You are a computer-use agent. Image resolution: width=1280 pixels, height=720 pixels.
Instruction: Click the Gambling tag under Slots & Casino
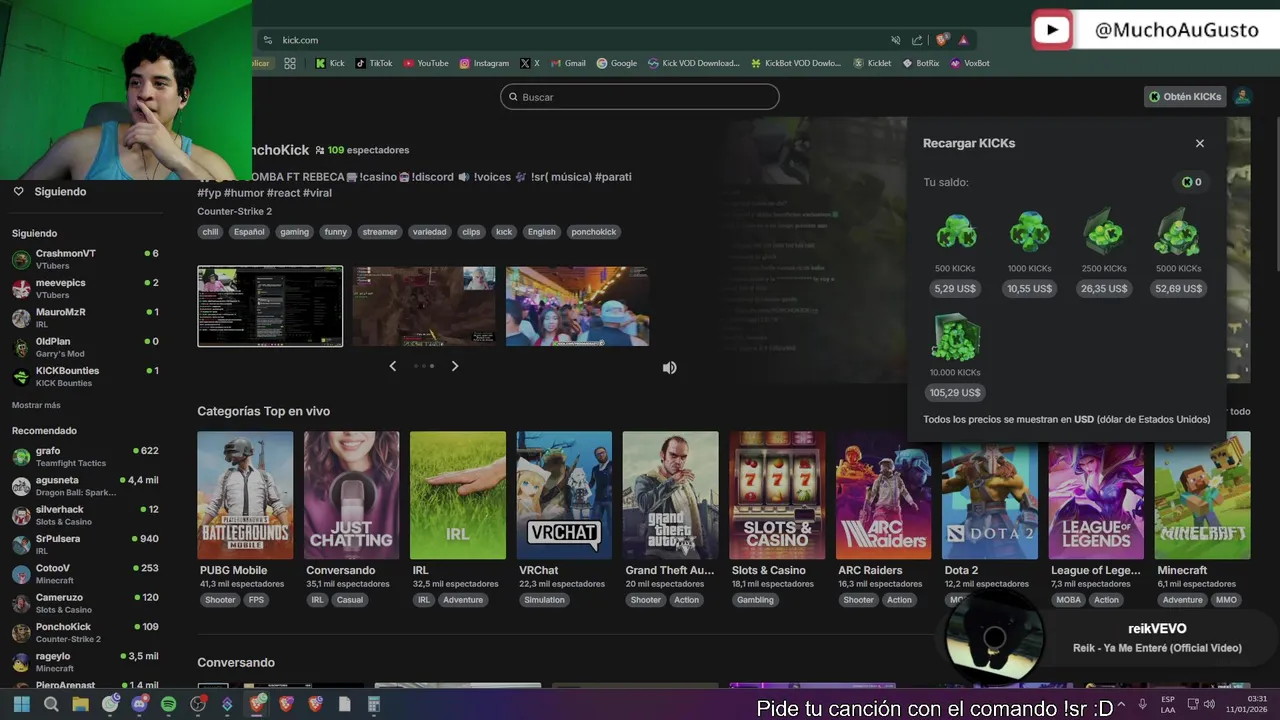click(x=755, y=600)
